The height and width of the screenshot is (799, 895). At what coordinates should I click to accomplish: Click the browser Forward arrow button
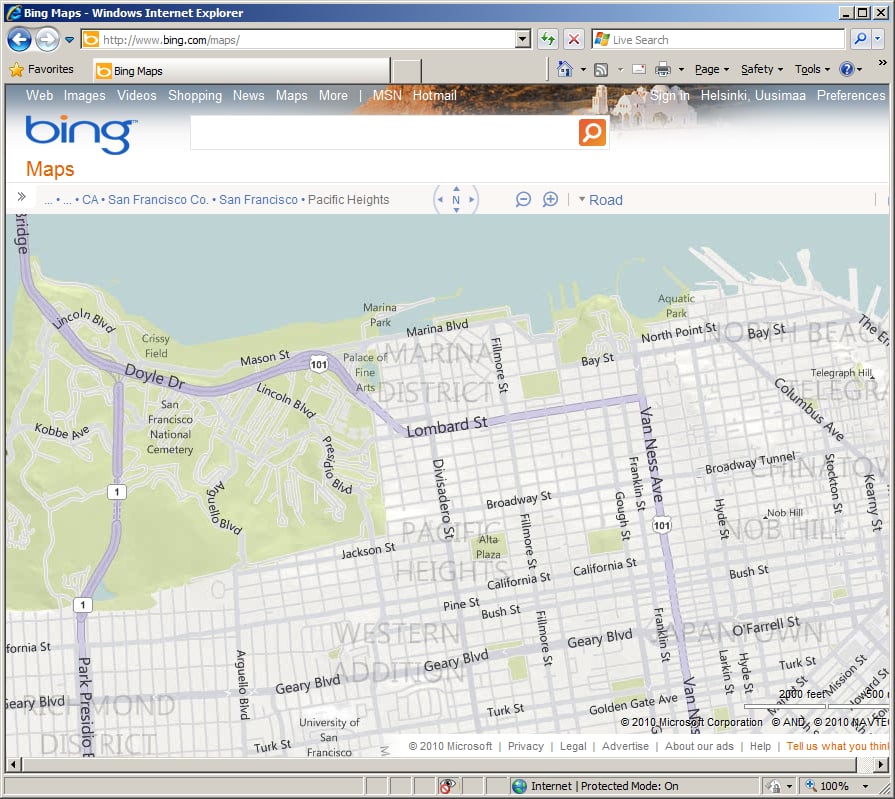point(47,39)
